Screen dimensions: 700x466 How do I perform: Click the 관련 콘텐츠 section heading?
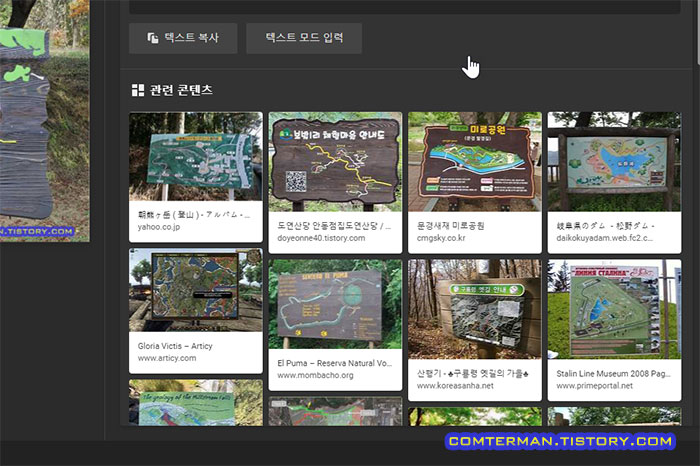[172, 90]
